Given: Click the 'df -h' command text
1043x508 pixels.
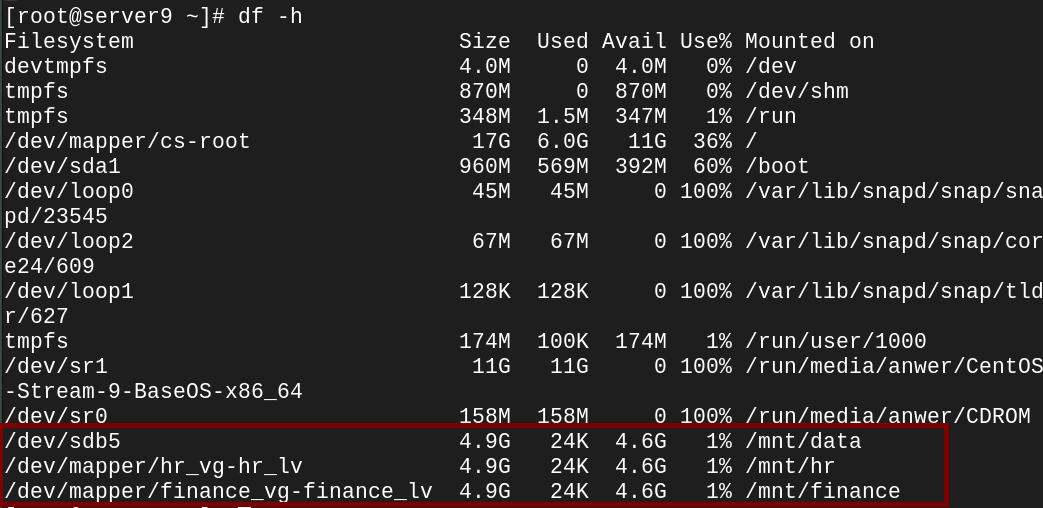Looking at the screenshot, I should pos(270,16).
